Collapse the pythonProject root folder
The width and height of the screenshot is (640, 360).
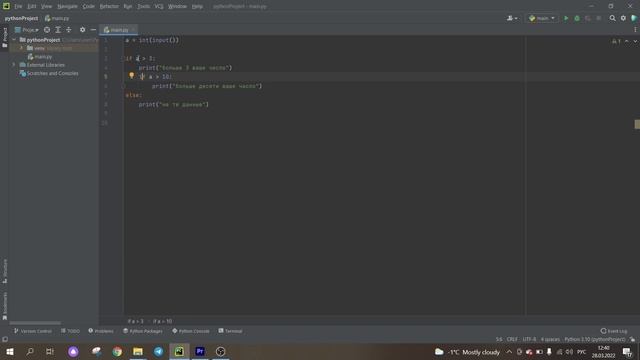[14, 40]
